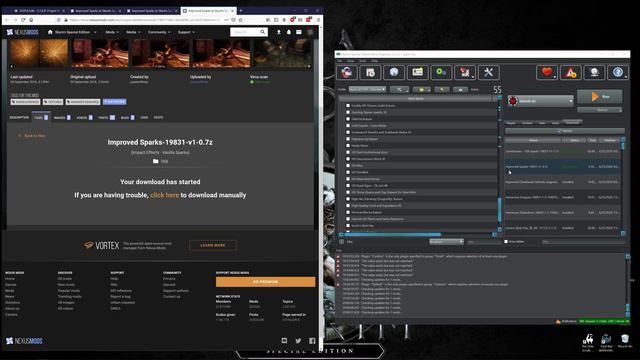
Task: Open the instance manager icon in Mod Organizer
Action: [x=347, y=73]
